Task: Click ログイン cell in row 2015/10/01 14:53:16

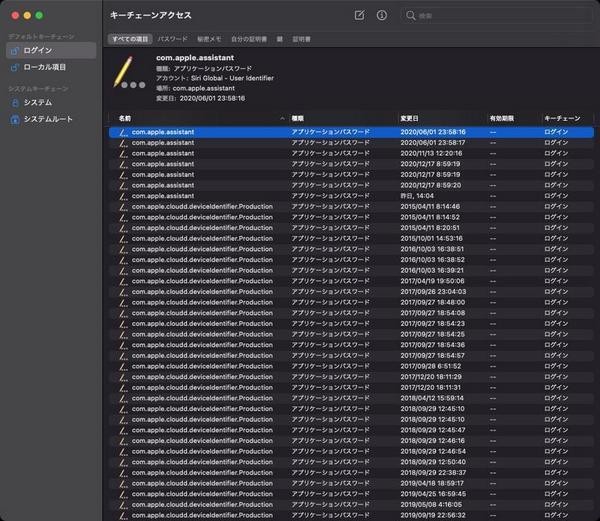Action: (x=556, y=239)
